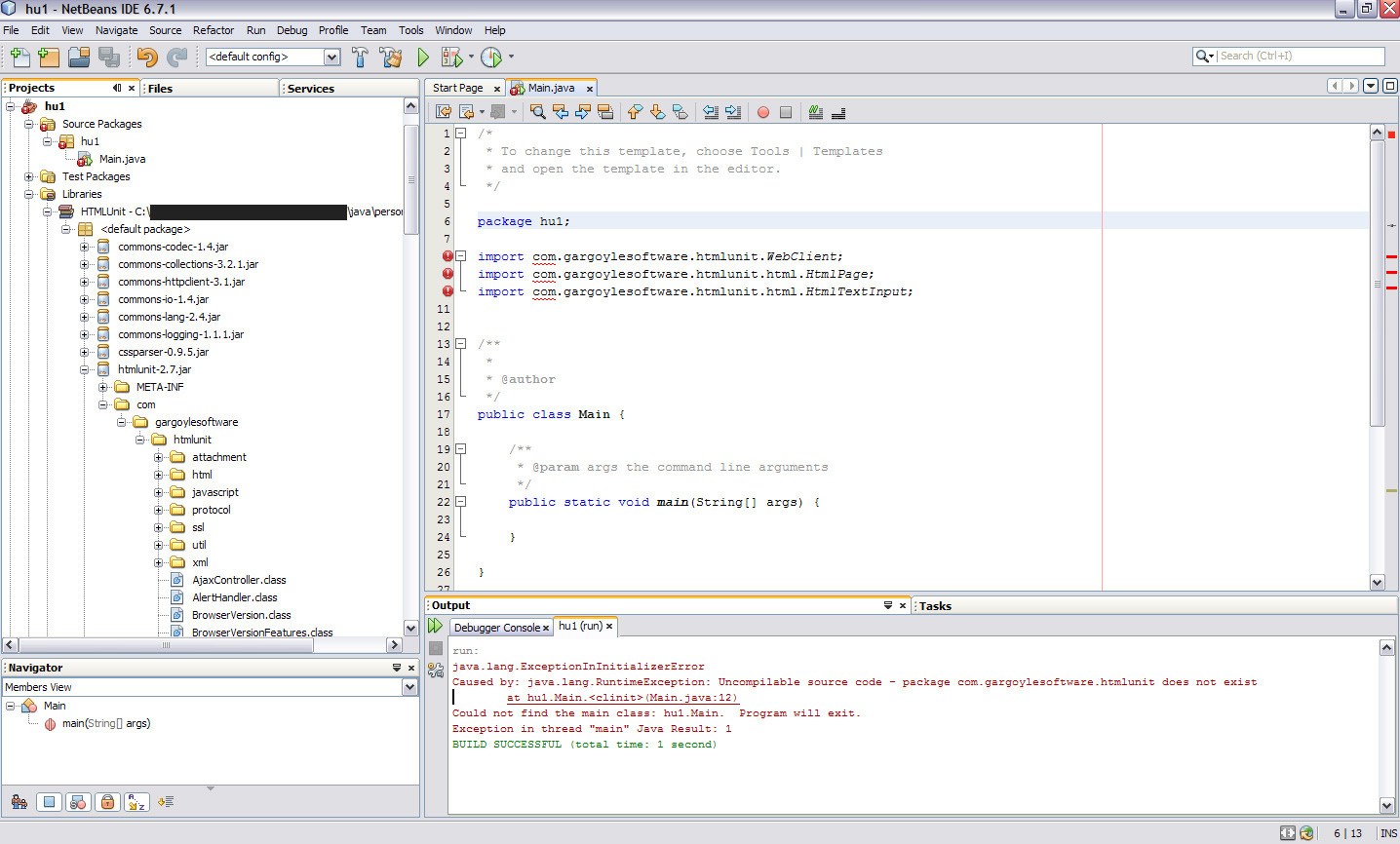Click the editor document list dropdown button
This screenshot has height=844, width=1400.
(1371, 86)
